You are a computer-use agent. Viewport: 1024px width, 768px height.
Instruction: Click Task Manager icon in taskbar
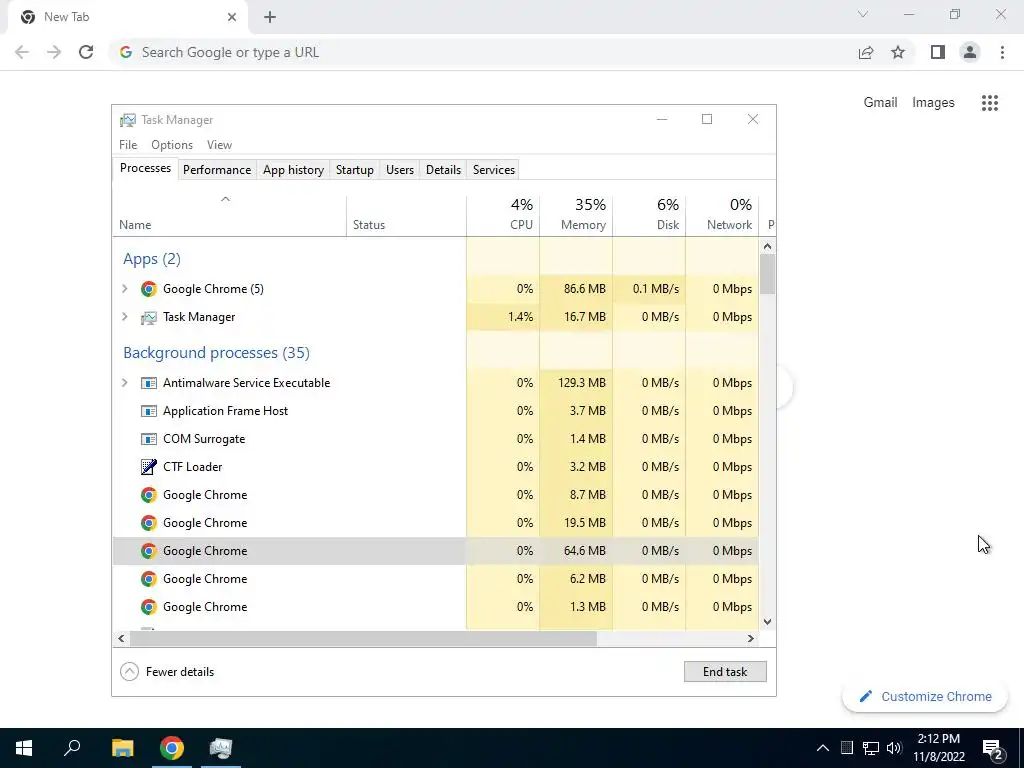point(221,748)
